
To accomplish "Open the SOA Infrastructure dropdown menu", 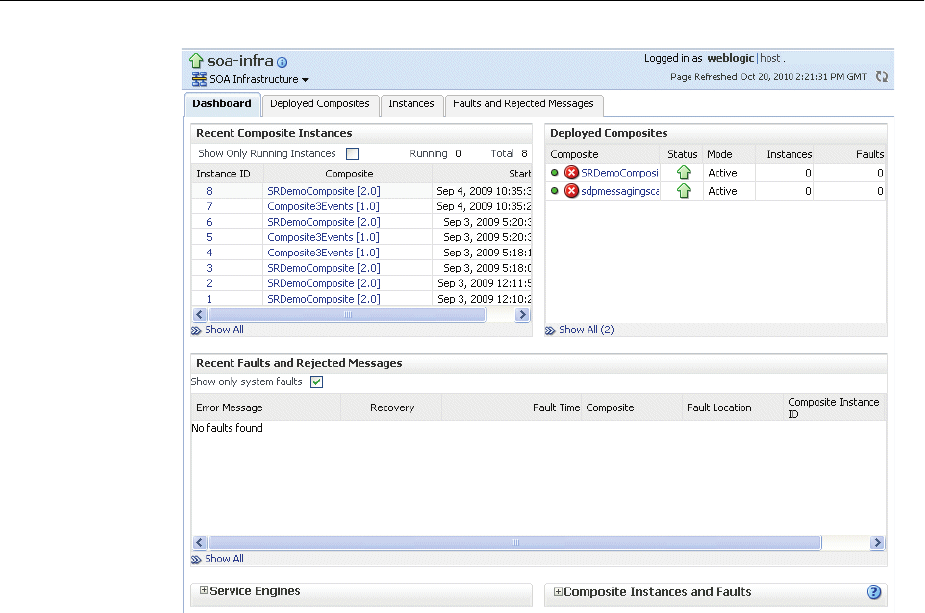I will coord(305,79).
